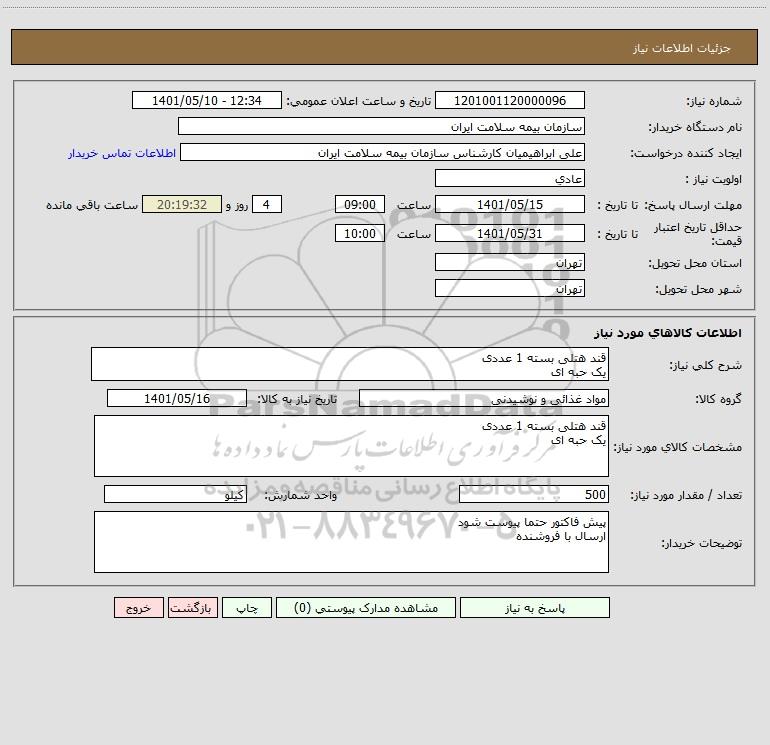Click the validity time field 10:00
The height and width of the screenshot is (745, 770).
click(359, 233)
